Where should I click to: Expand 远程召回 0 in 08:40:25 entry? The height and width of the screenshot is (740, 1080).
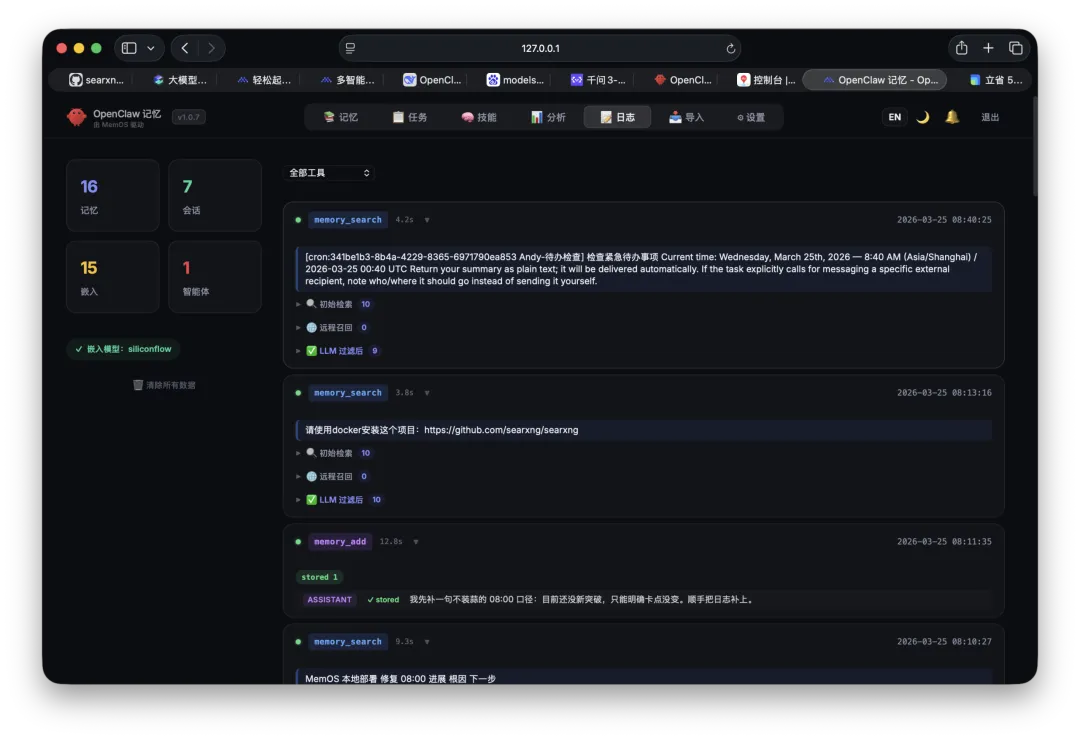click(333, 327)
